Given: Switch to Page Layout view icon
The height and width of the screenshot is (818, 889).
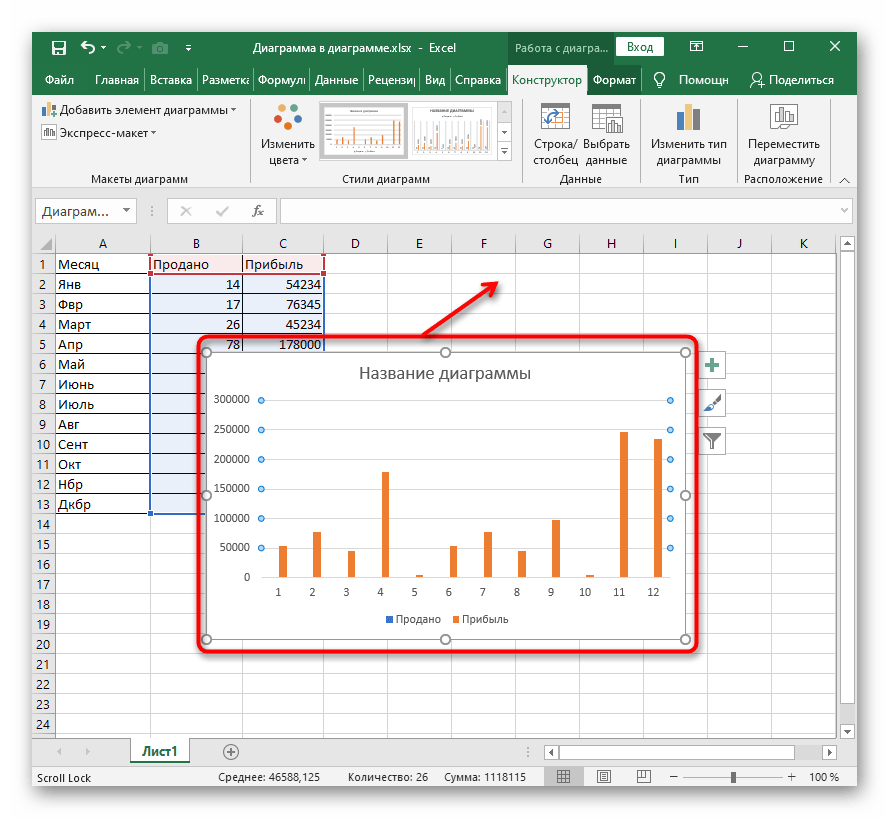Looking at the screenshot, I should coord(604,777).
